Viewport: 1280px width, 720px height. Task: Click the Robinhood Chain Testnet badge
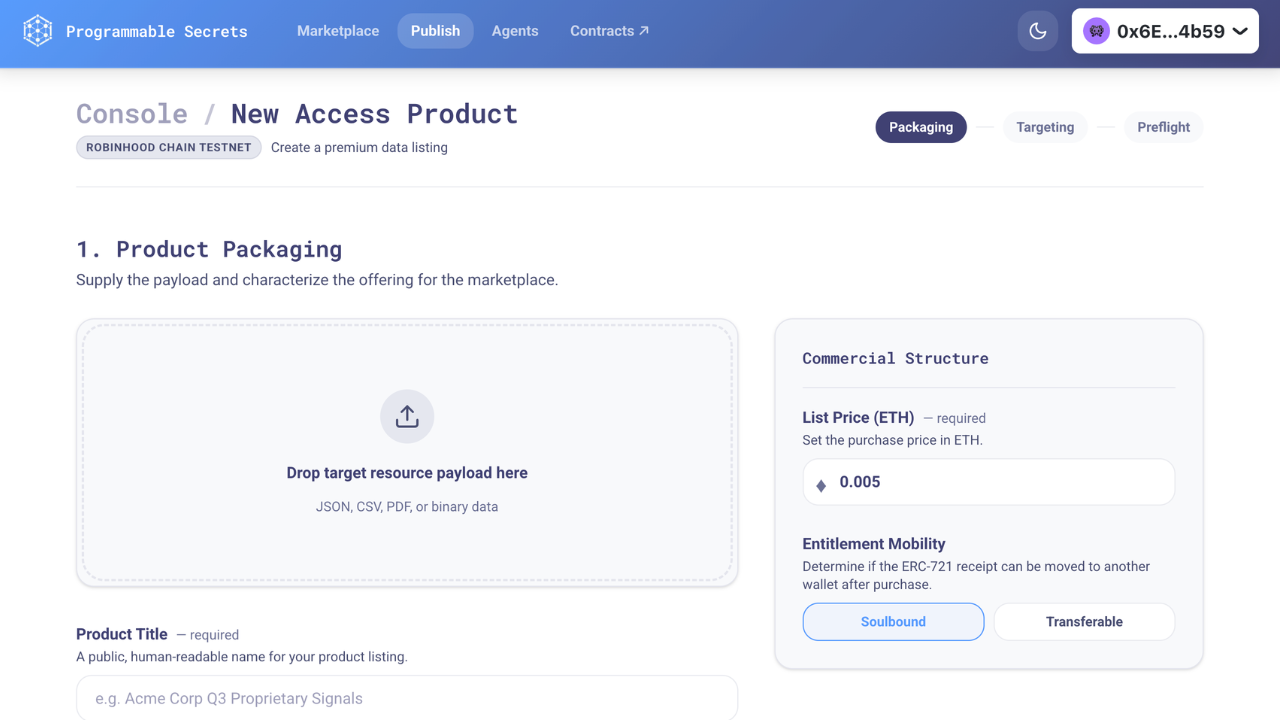[x=168, y=147]
